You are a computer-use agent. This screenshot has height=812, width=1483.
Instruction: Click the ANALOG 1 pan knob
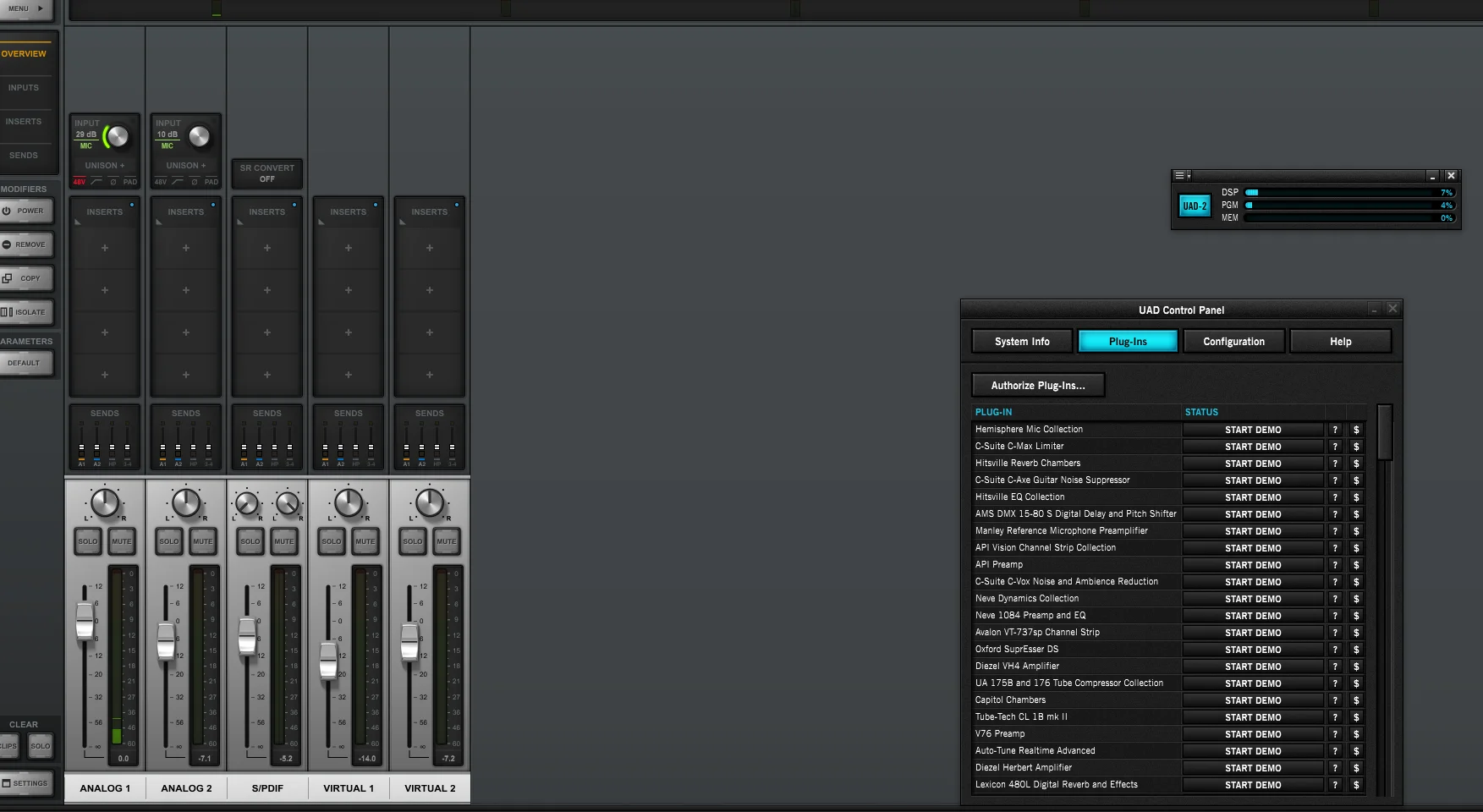[x=105, y=503]
